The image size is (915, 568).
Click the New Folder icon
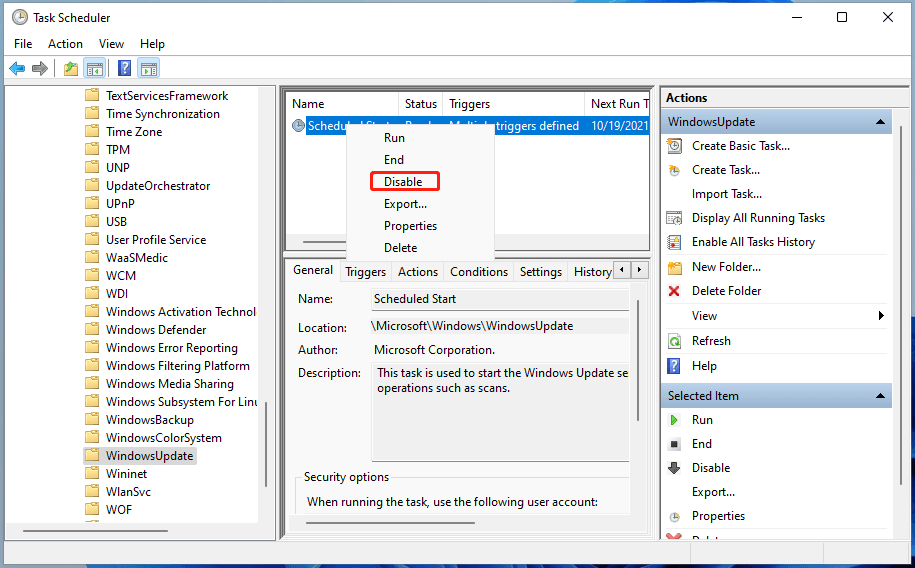pos(675,267)
